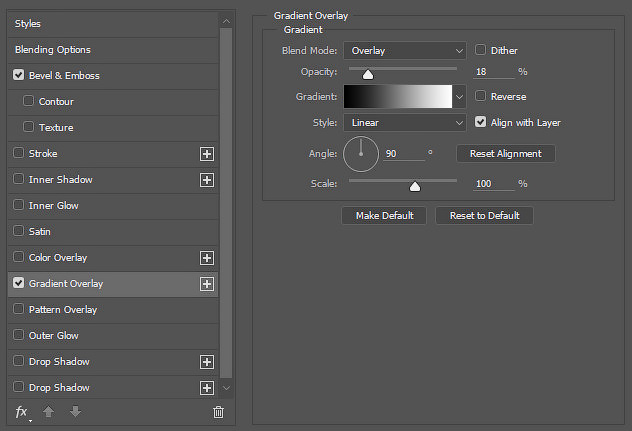Enable the Pattern Overlay checkbox
Image resolution: width=632 pixels, height=431 pixels.
click(x=19, y=309)
